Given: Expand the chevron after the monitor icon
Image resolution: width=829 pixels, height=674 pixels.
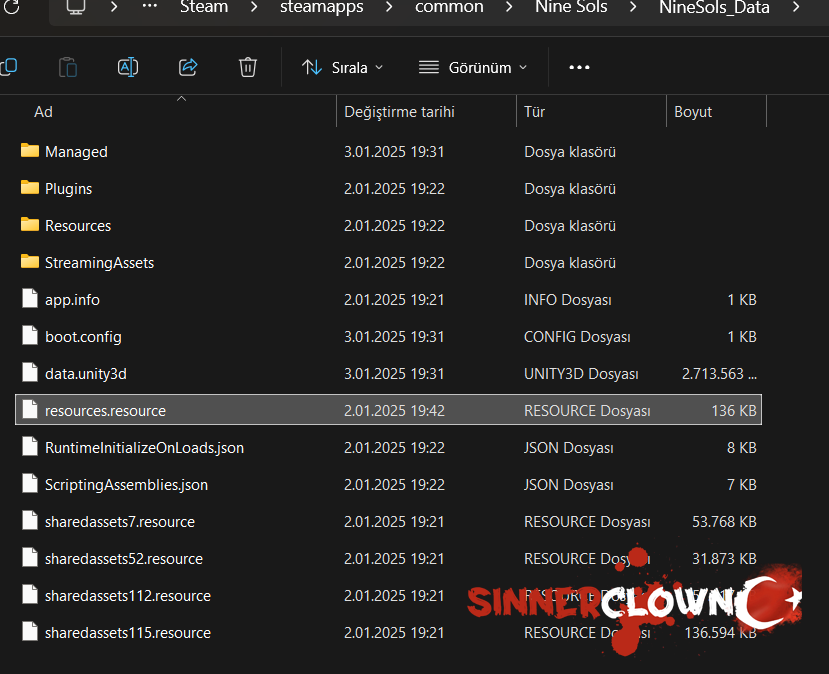Looking at the screenshot, I should [114, 7].
